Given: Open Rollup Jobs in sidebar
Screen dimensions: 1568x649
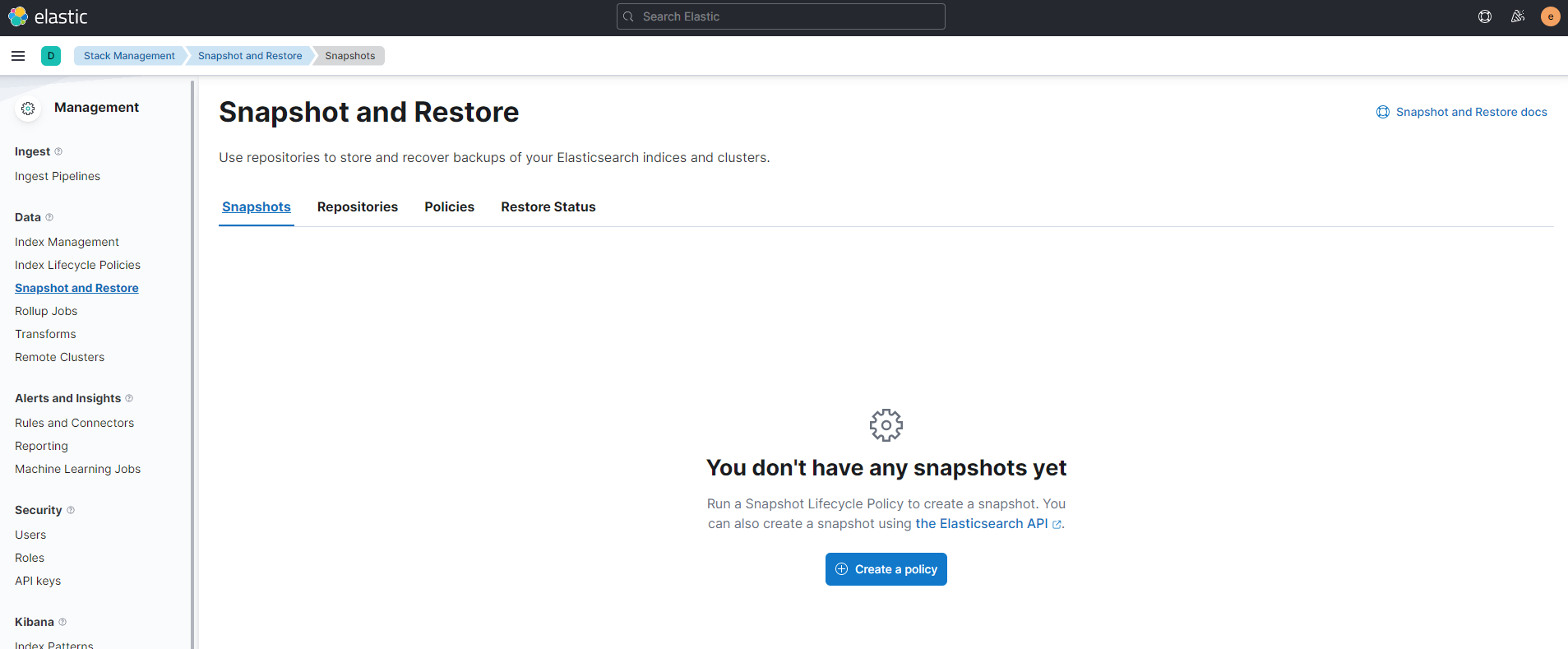Looking at the screenshot, I should pos(46,311).
